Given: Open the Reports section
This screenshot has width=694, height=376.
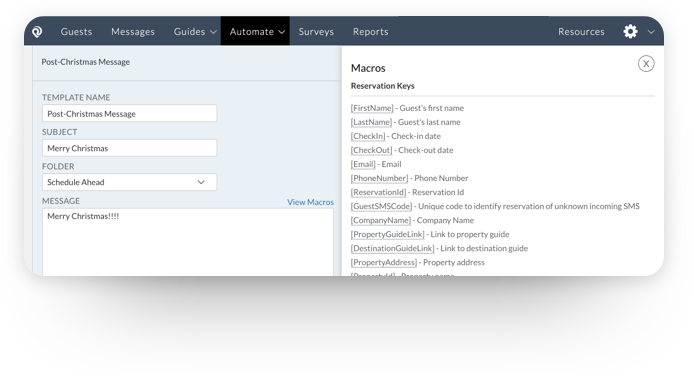Looking at the screenshot, I should coord(370,31).
